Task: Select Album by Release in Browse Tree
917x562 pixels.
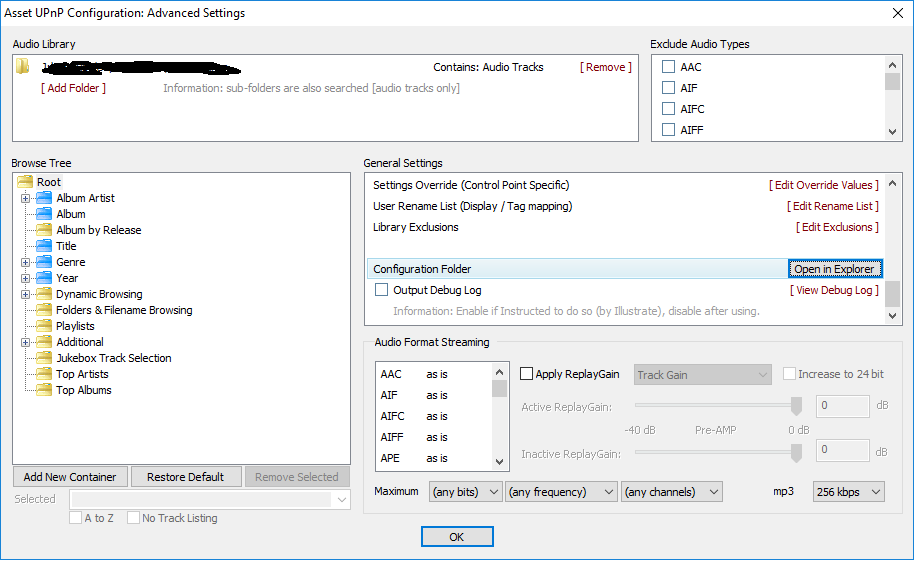Action: pos(98,230)
